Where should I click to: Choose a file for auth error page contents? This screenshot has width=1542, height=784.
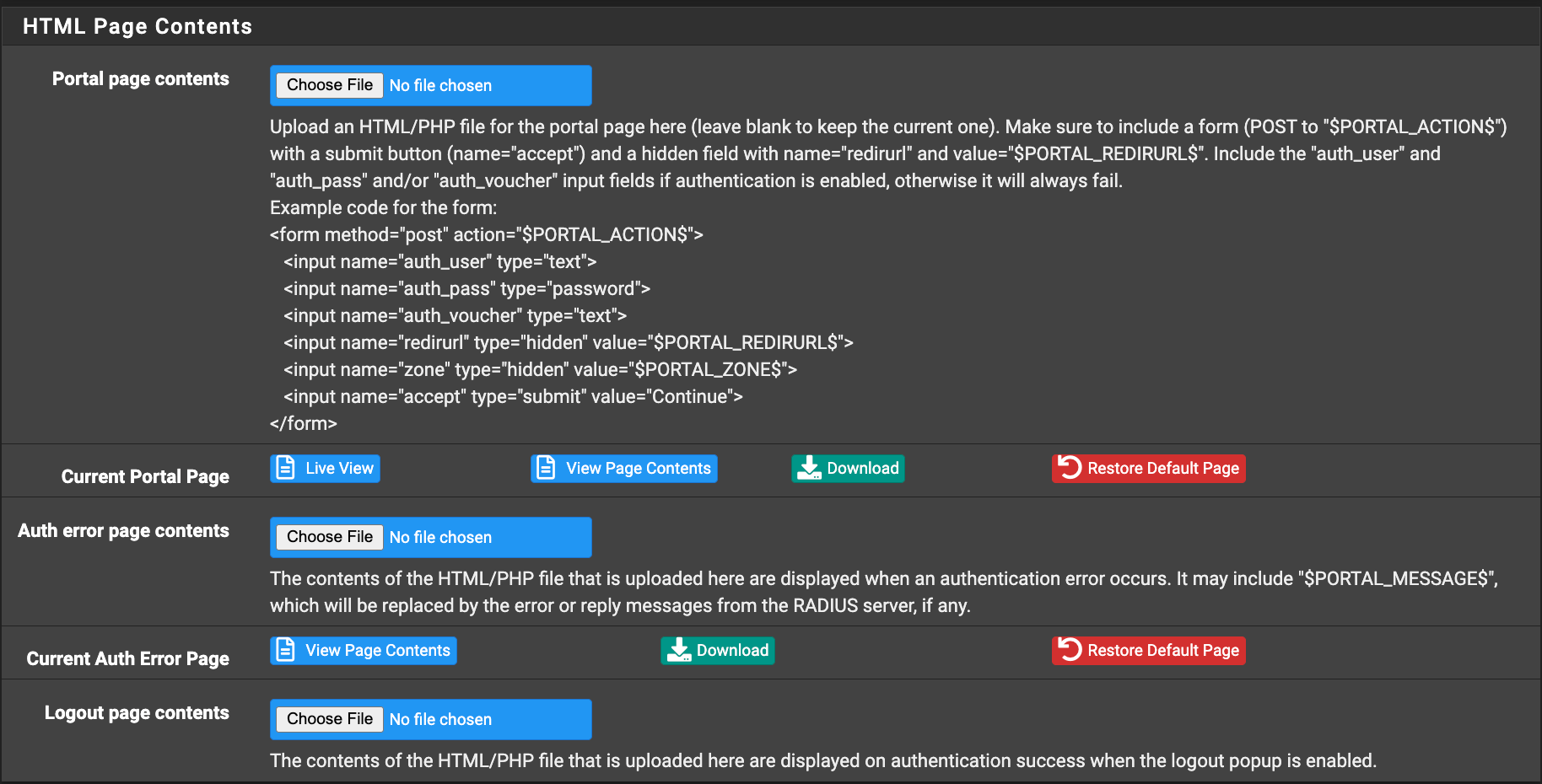click(328, 537)
